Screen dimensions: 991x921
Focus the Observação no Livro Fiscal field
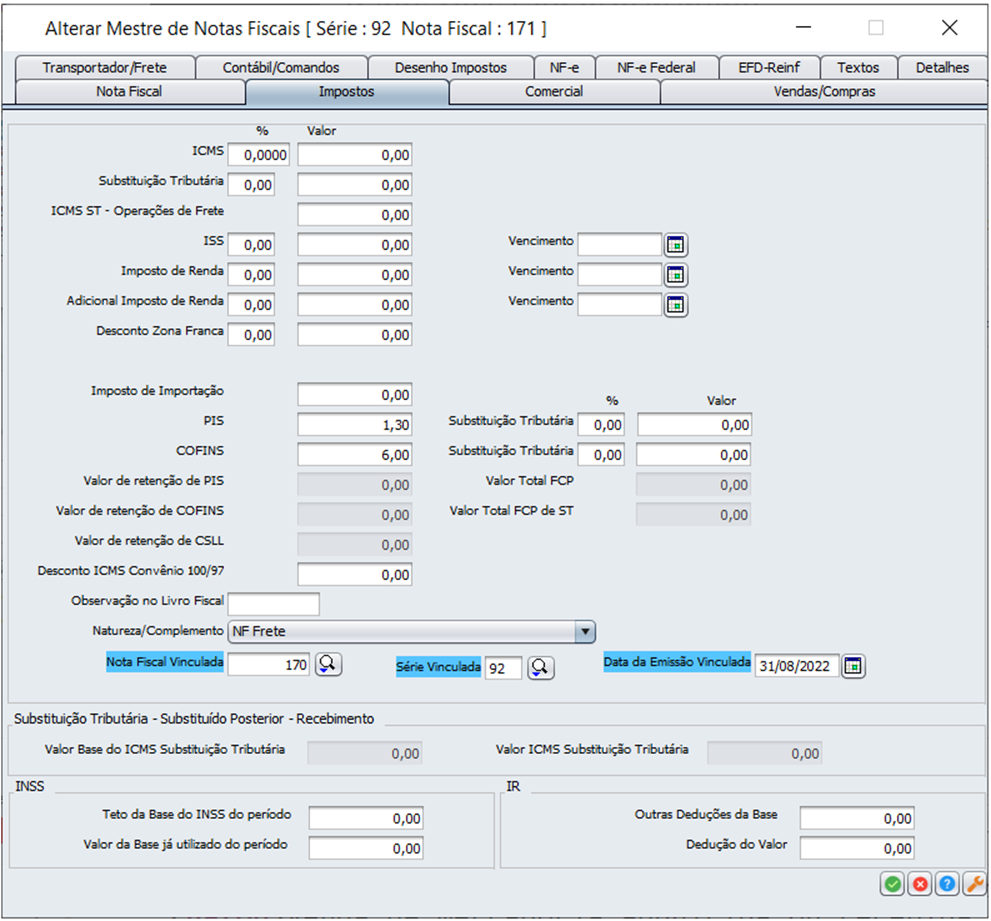click(x=274, y=604)
